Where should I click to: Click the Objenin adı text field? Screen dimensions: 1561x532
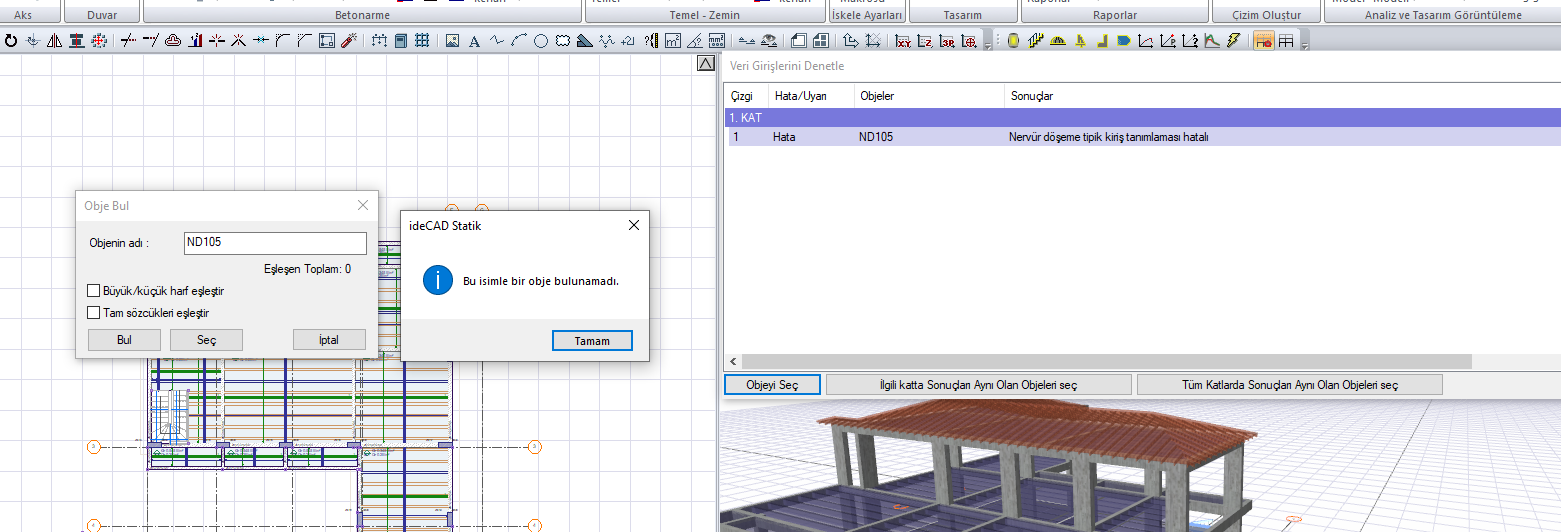click(275, 243)
